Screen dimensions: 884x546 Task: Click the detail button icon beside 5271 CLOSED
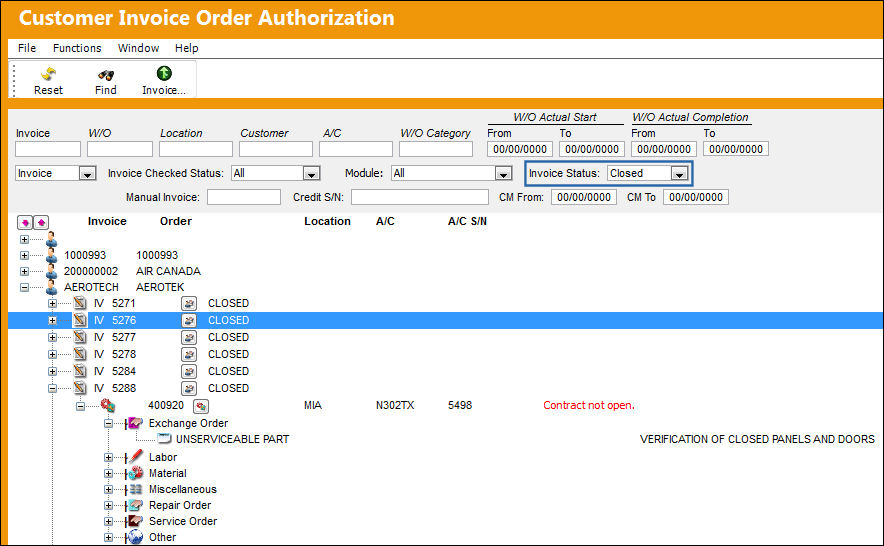click(189, 303)
